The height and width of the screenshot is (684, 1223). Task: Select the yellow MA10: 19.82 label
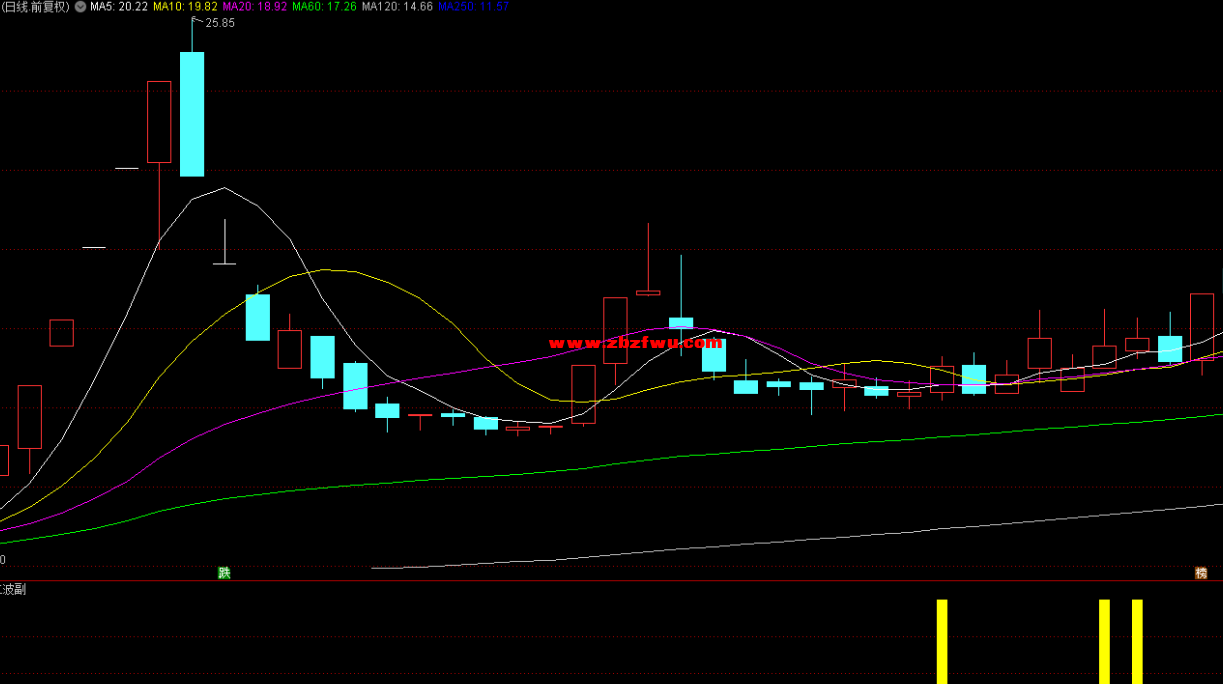point(185,7)
